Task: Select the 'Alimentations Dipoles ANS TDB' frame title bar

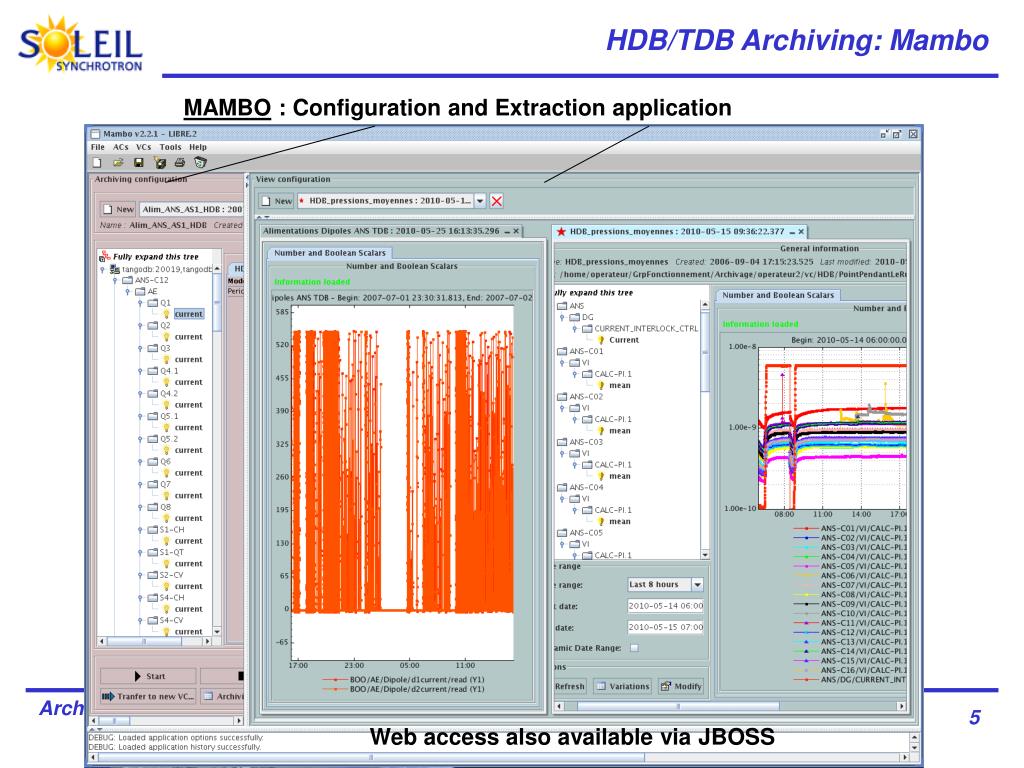Action: point(391,231)
